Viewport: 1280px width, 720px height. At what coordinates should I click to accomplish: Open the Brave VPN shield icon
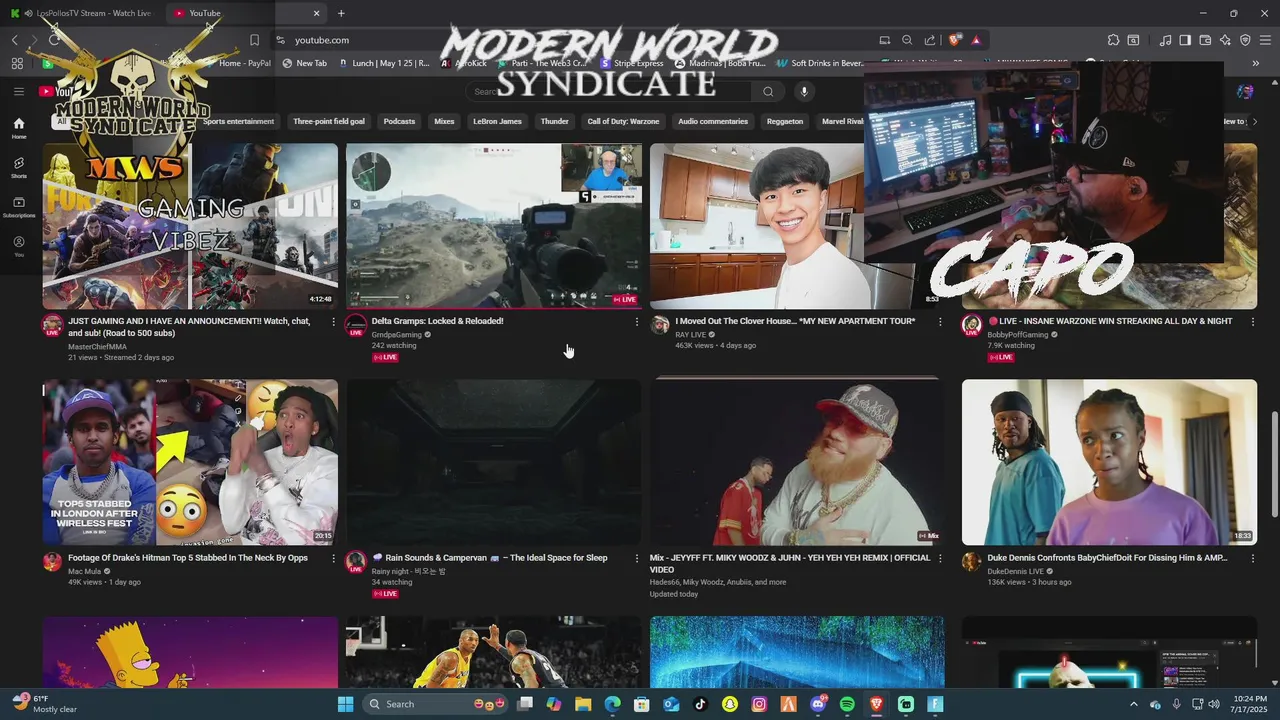click(x=1245, y=40)
